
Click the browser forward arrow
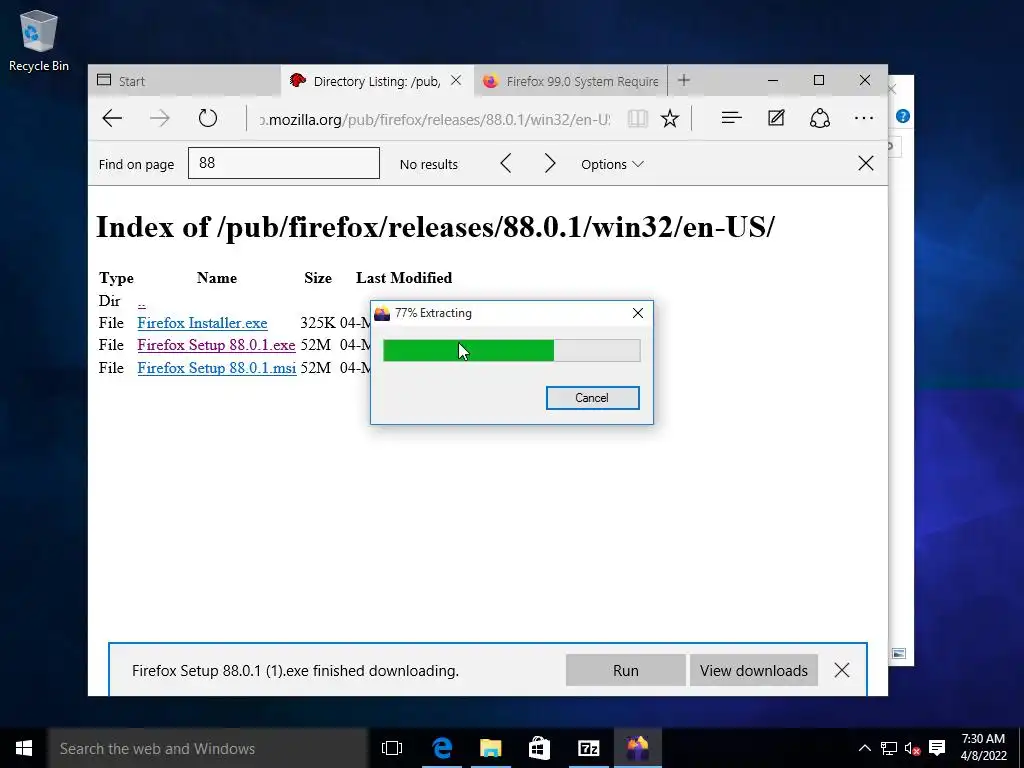click(x=159, y=118)
